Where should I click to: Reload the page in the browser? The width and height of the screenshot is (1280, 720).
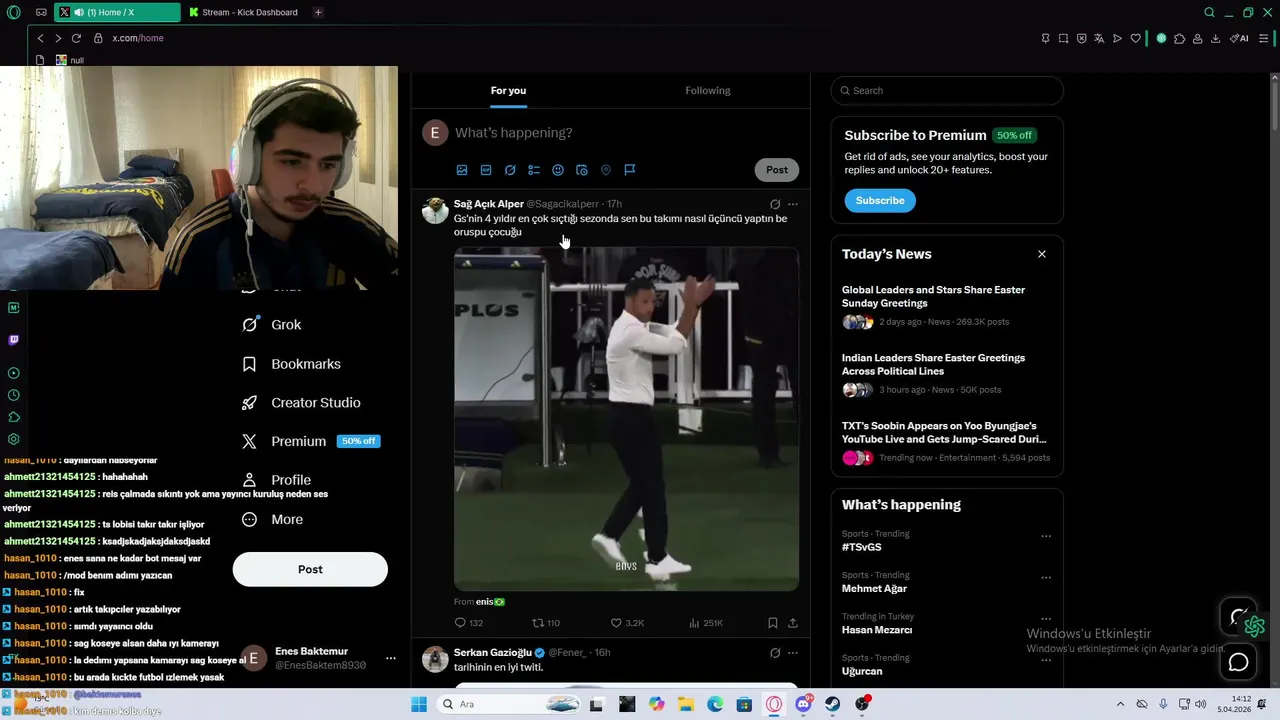pos(76,38)
